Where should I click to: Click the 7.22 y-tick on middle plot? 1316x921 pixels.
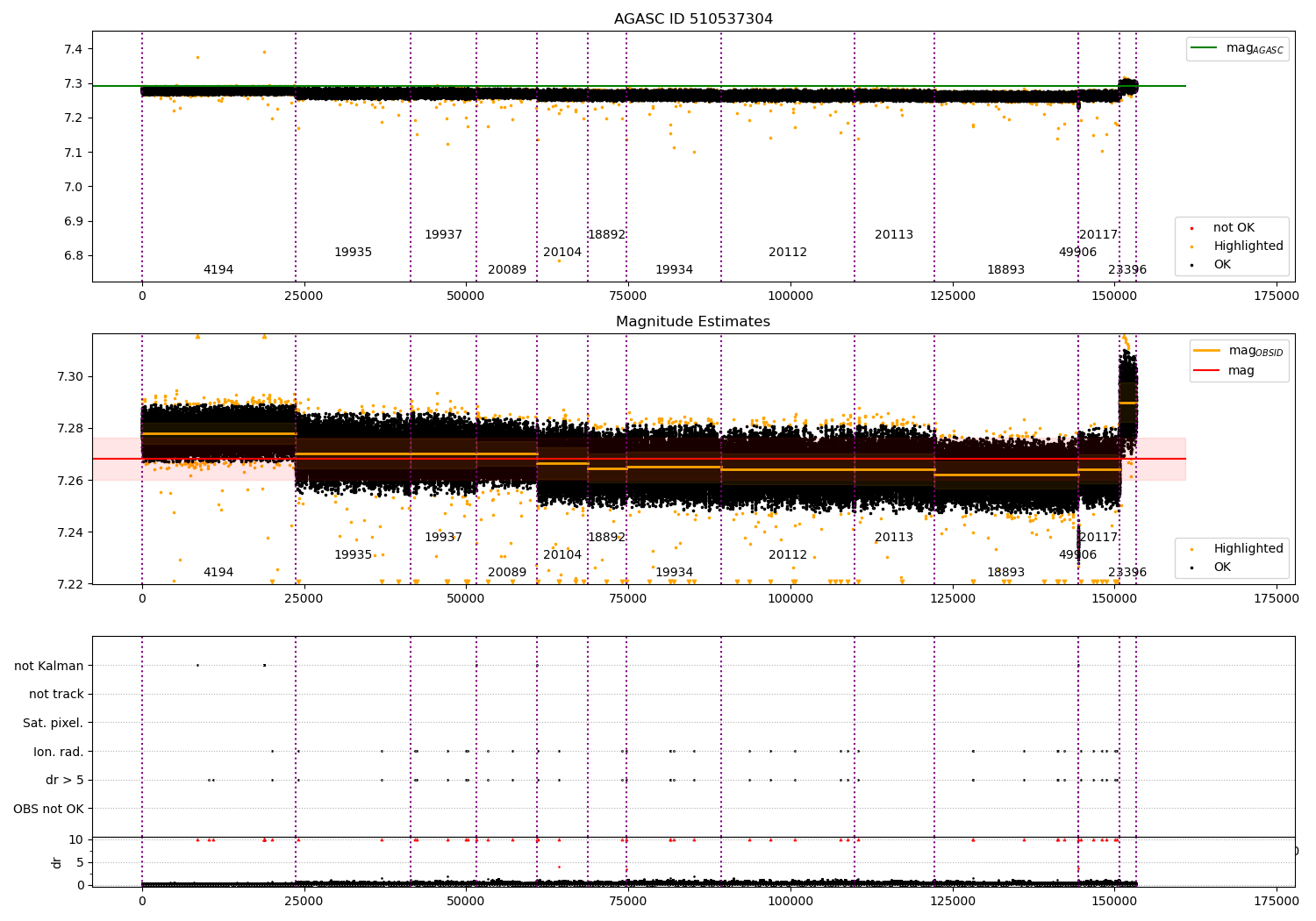click(x=70, y=584)
